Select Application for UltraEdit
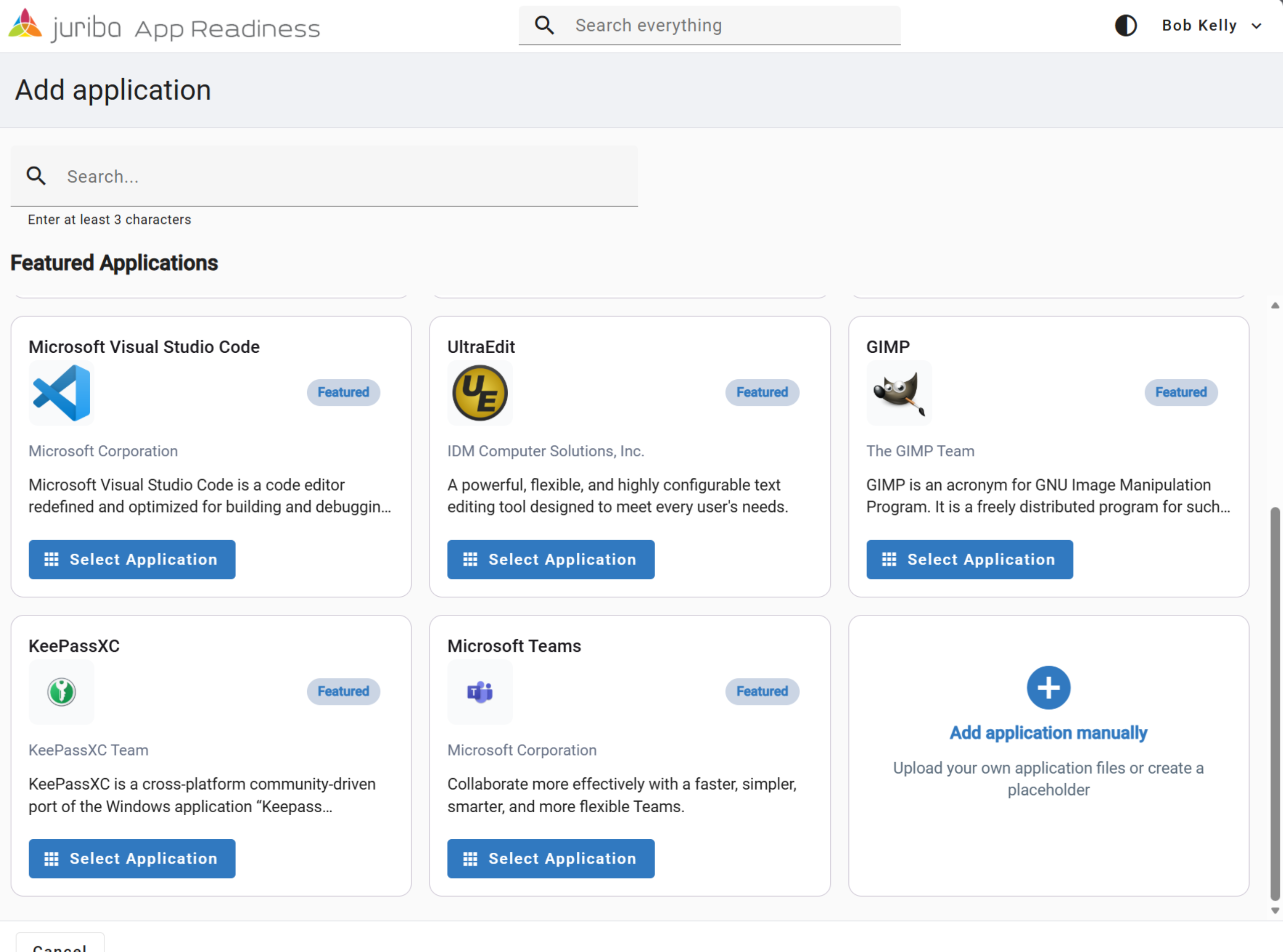The height and width of the screenshot is (952, 1283). coord(550,559)
